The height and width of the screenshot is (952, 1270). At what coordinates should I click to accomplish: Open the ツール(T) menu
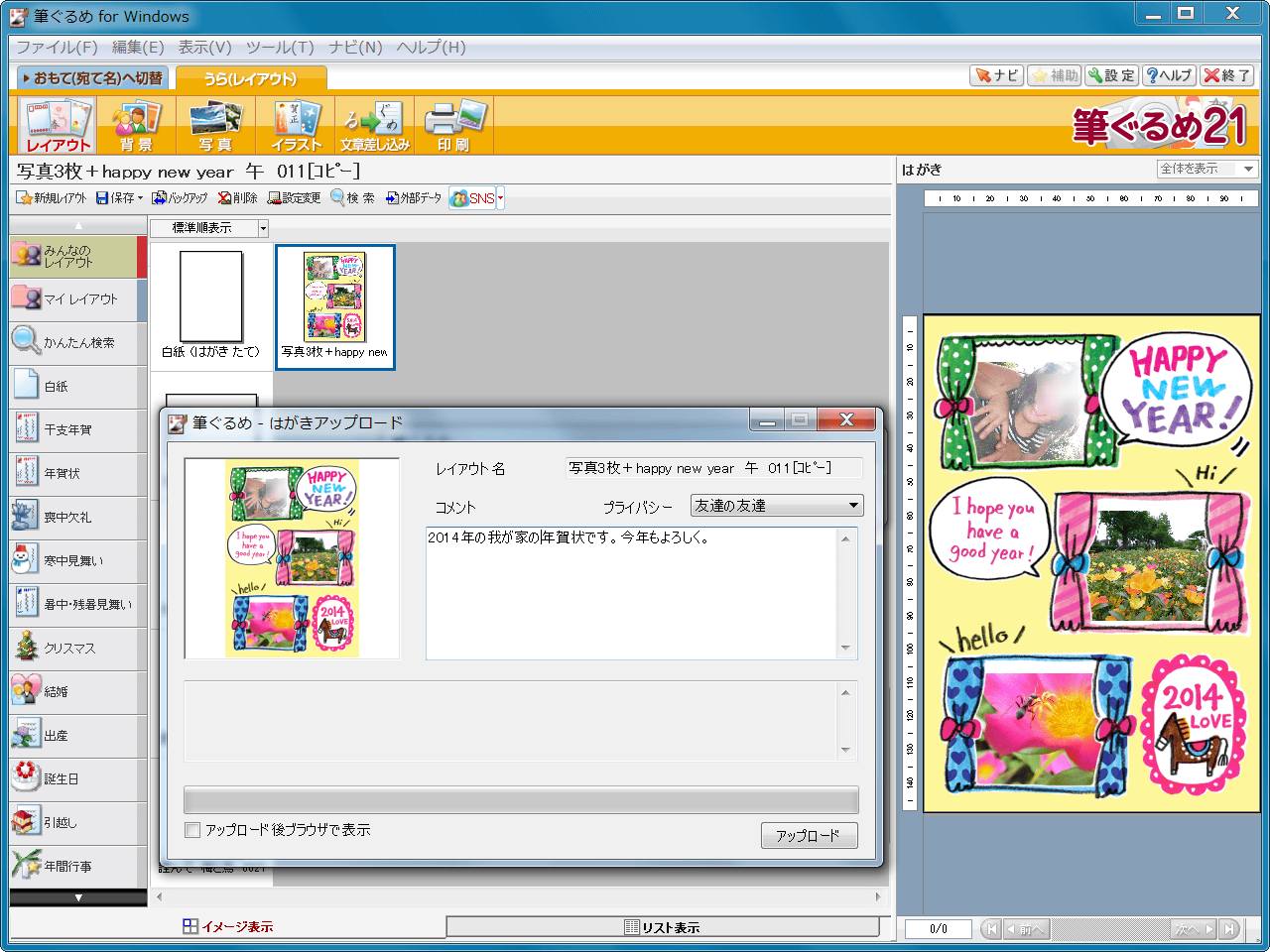[280, 48]
